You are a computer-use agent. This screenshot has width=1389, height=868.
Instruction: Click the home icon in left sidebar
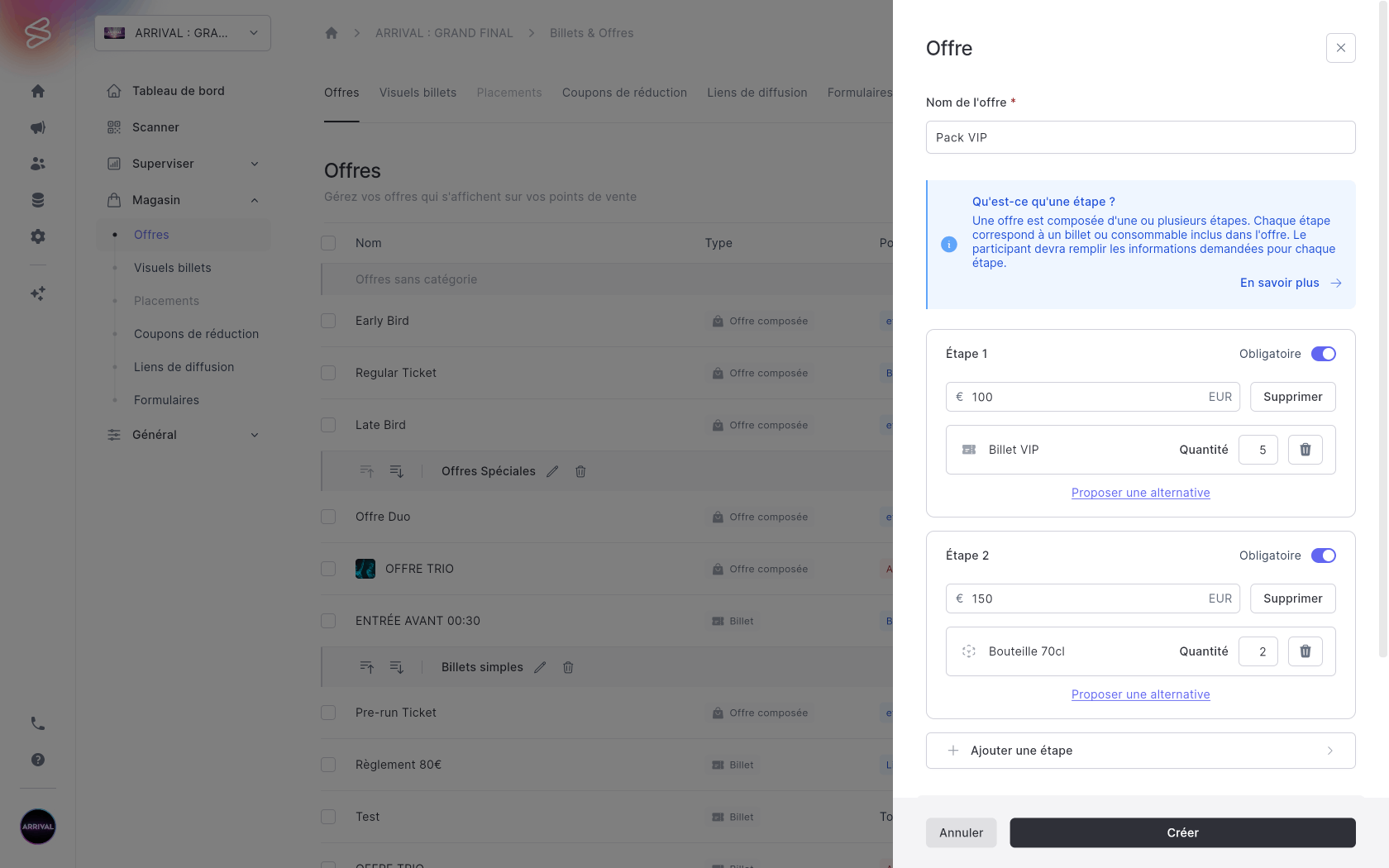pos(38,91)
